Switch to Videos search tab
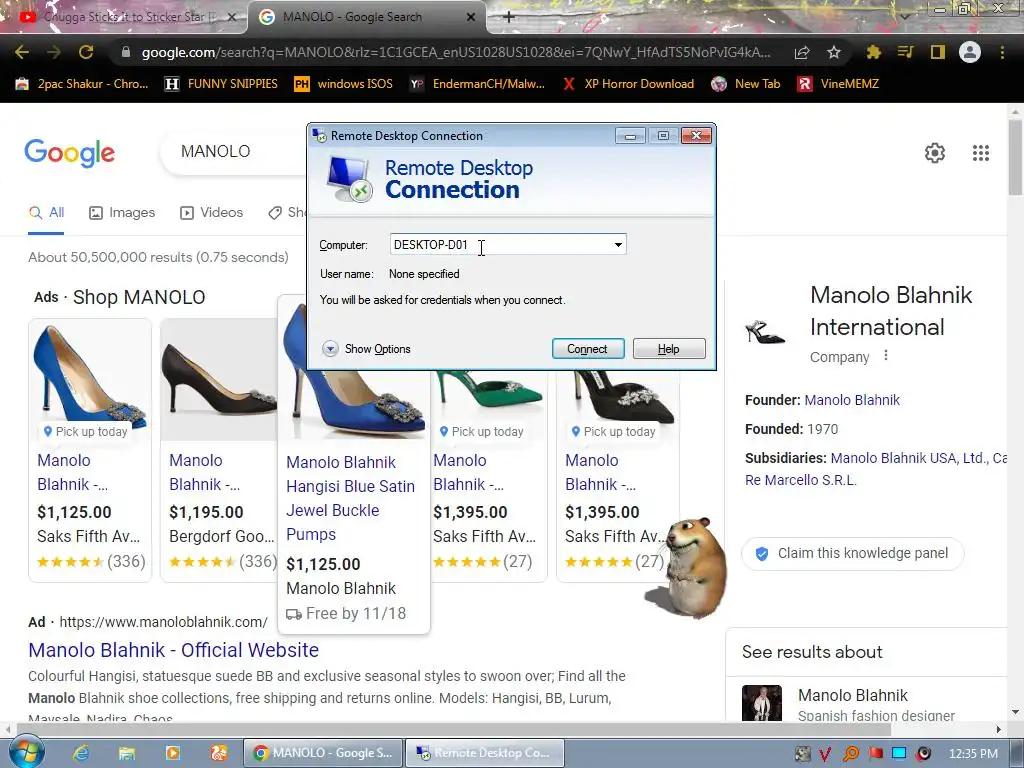 [212, 213]
